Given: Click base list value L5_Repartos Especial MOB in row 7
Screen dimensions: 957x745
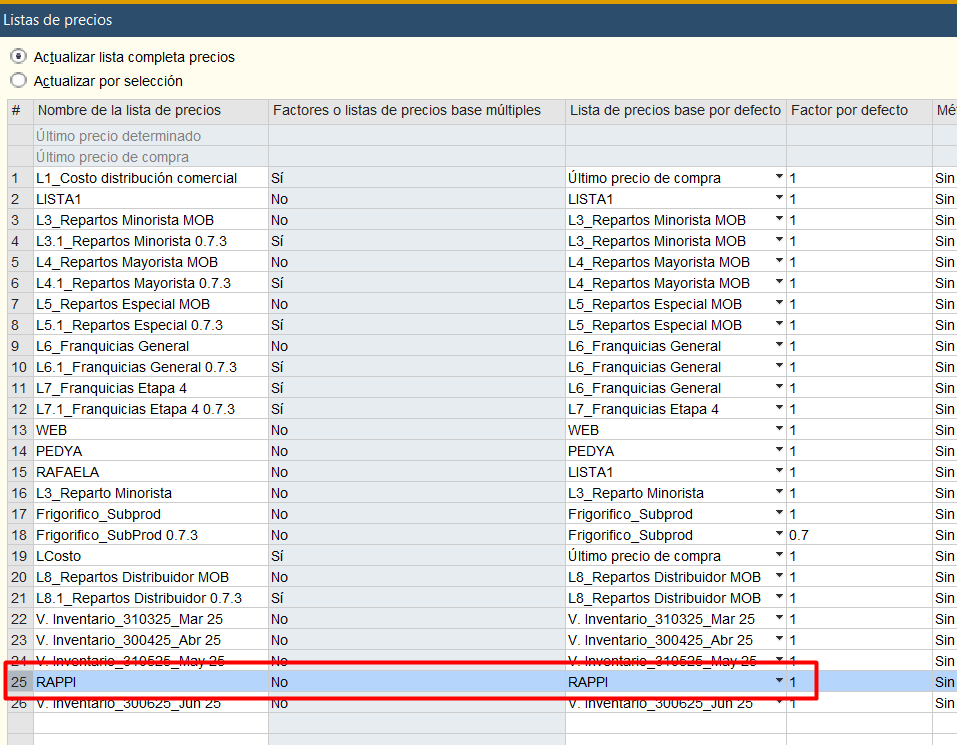Looking at the screenshot, I should tap(655, 304).
